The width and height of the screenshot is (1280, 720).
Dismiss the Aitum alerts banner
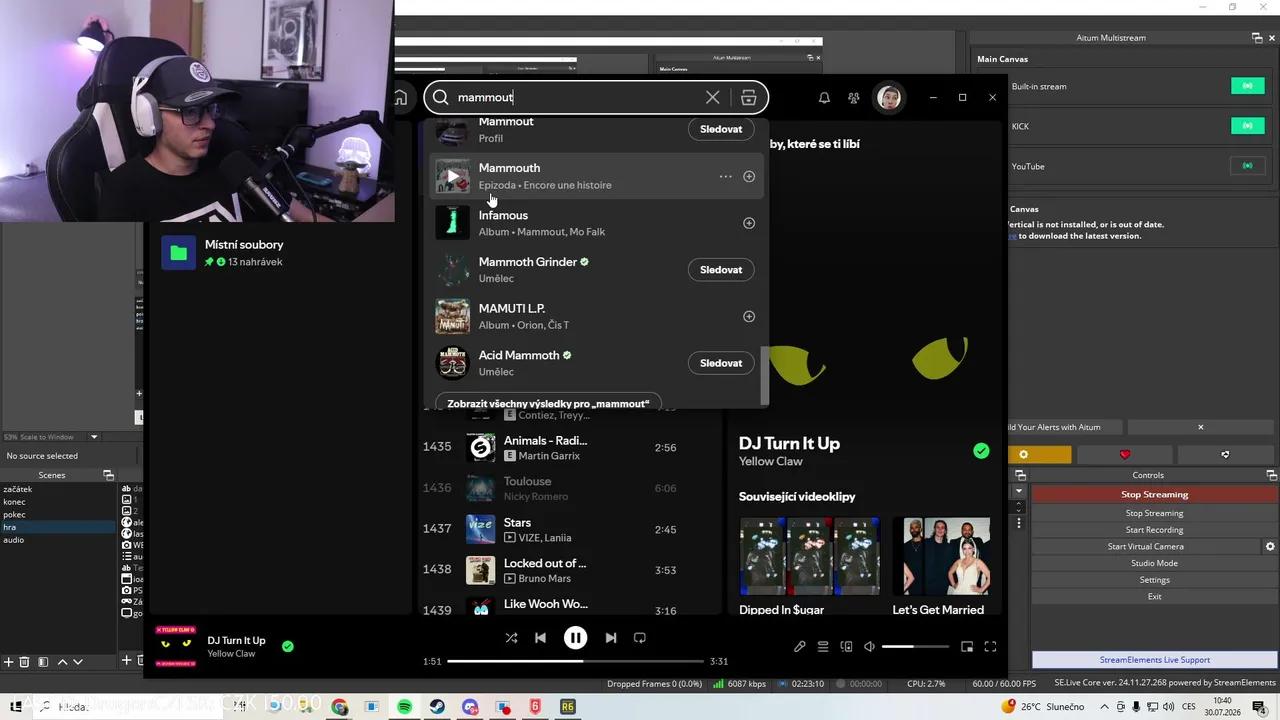pos(1201,427)
